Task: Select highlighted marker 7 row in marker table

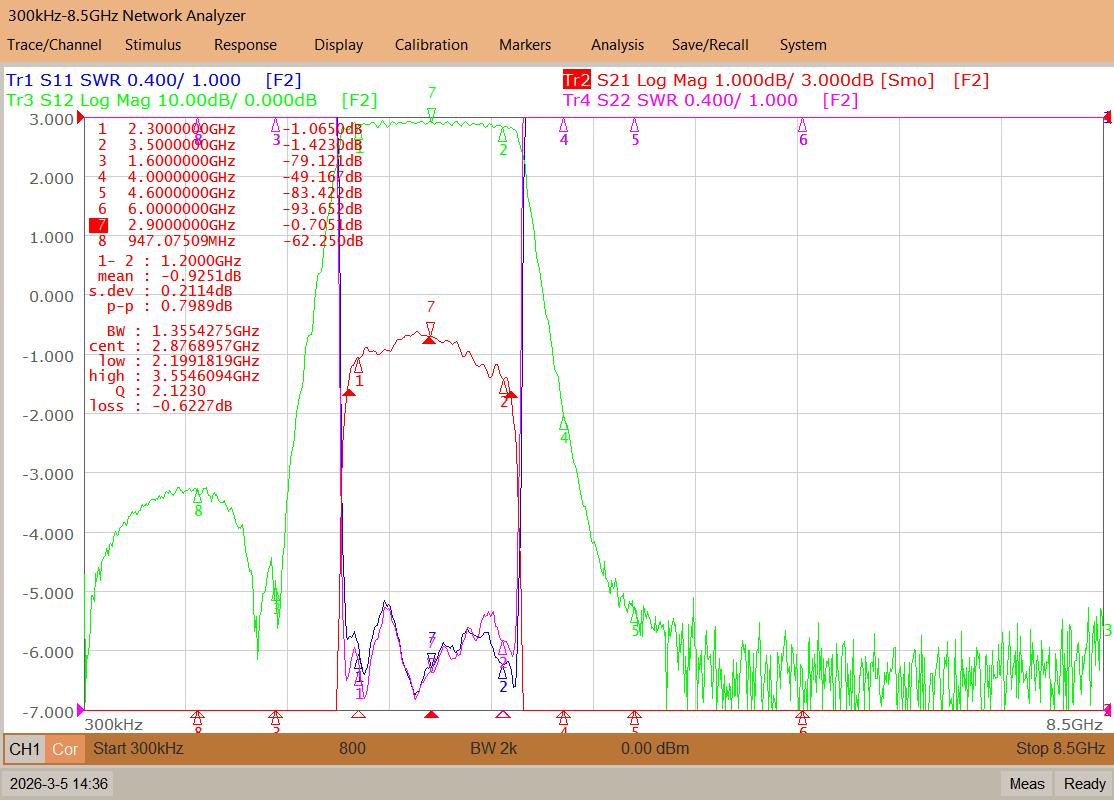Action: pyautogui.click(x=226, y=225)
